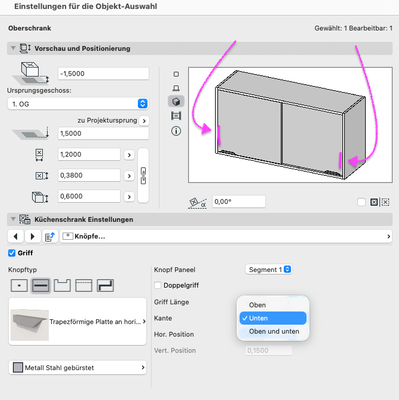Screen dimensions: 399x400
Task: Go to previous settings page arrow
Action: (15, 236)
